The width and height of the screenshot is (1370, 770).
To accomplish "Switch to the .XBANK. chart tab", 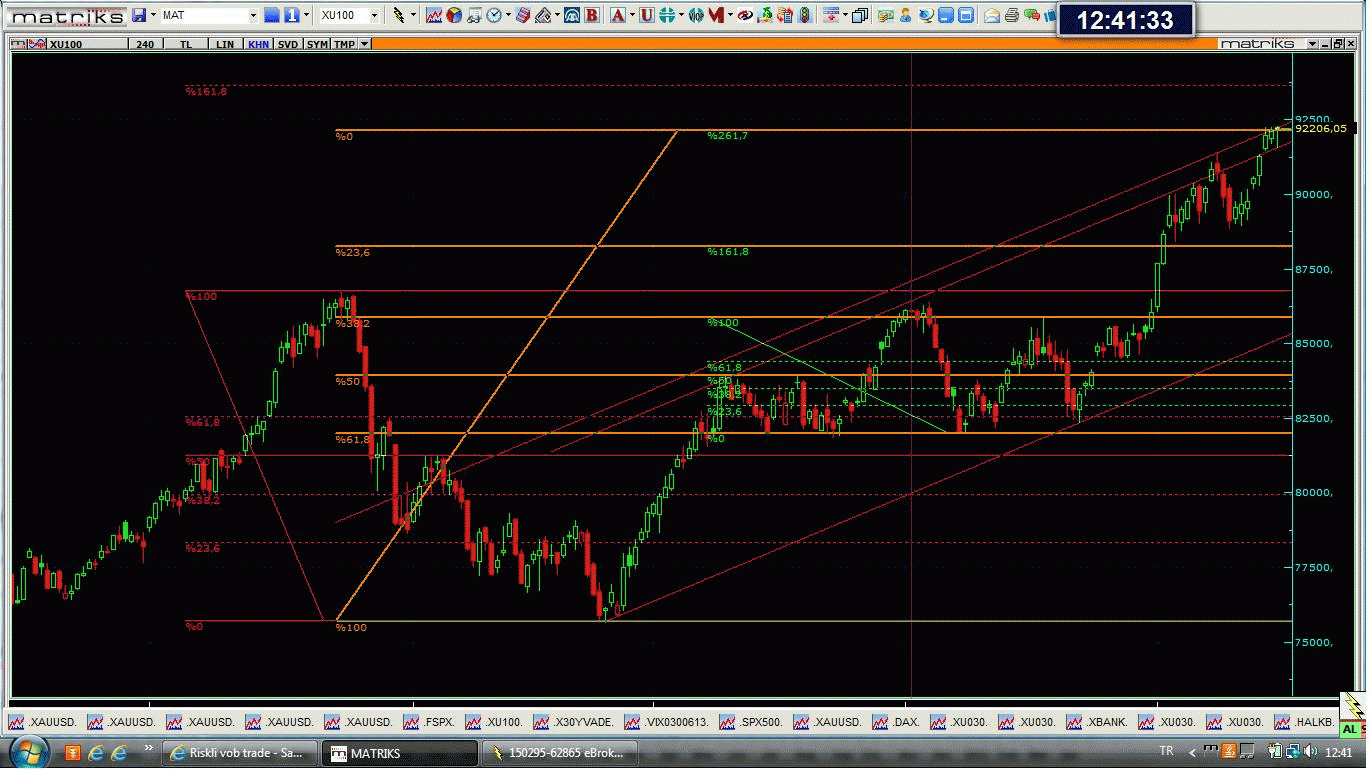I will point(1097,722).
